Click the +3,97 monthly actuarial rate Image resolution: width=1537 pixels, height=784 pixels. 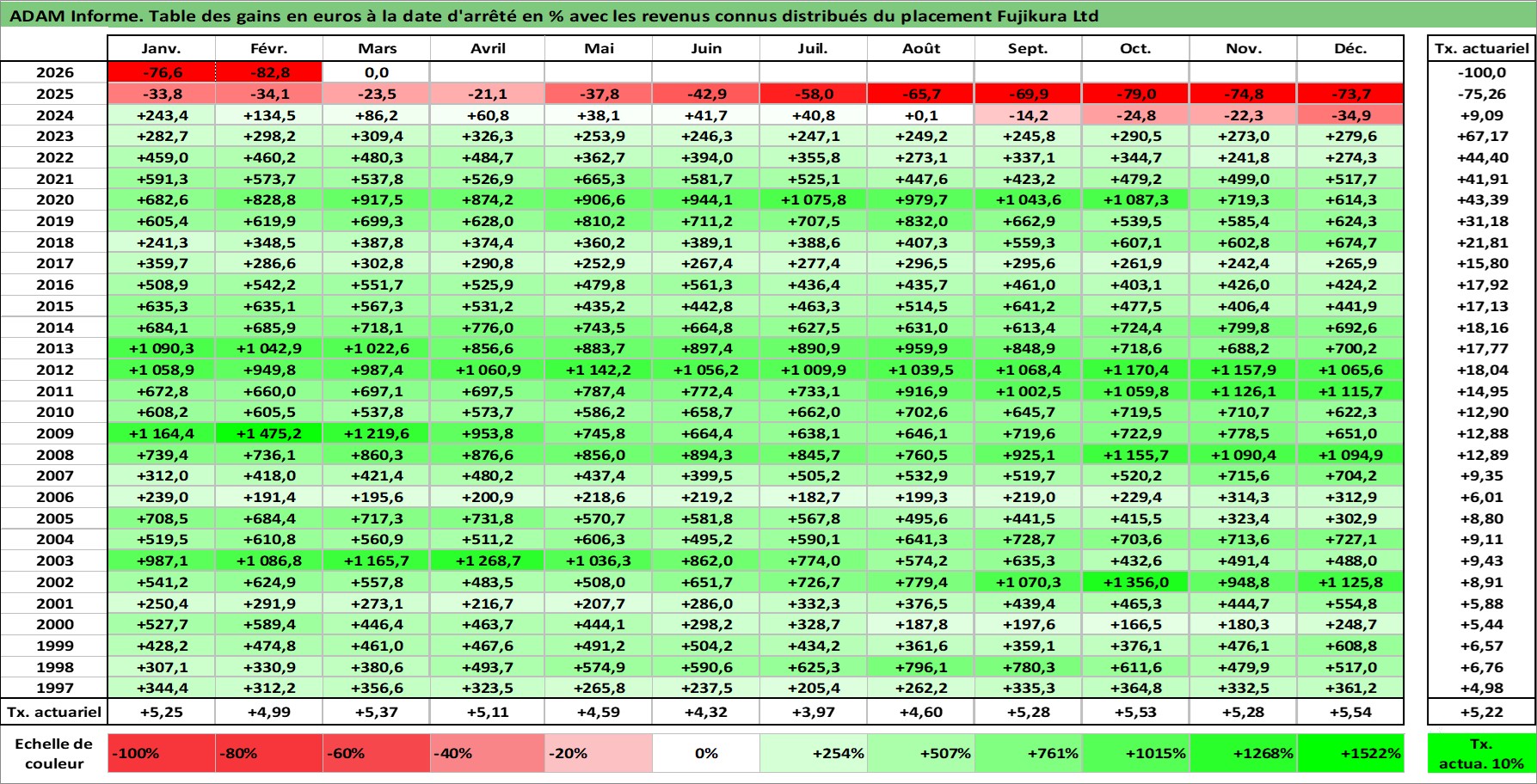click(813, 712)
